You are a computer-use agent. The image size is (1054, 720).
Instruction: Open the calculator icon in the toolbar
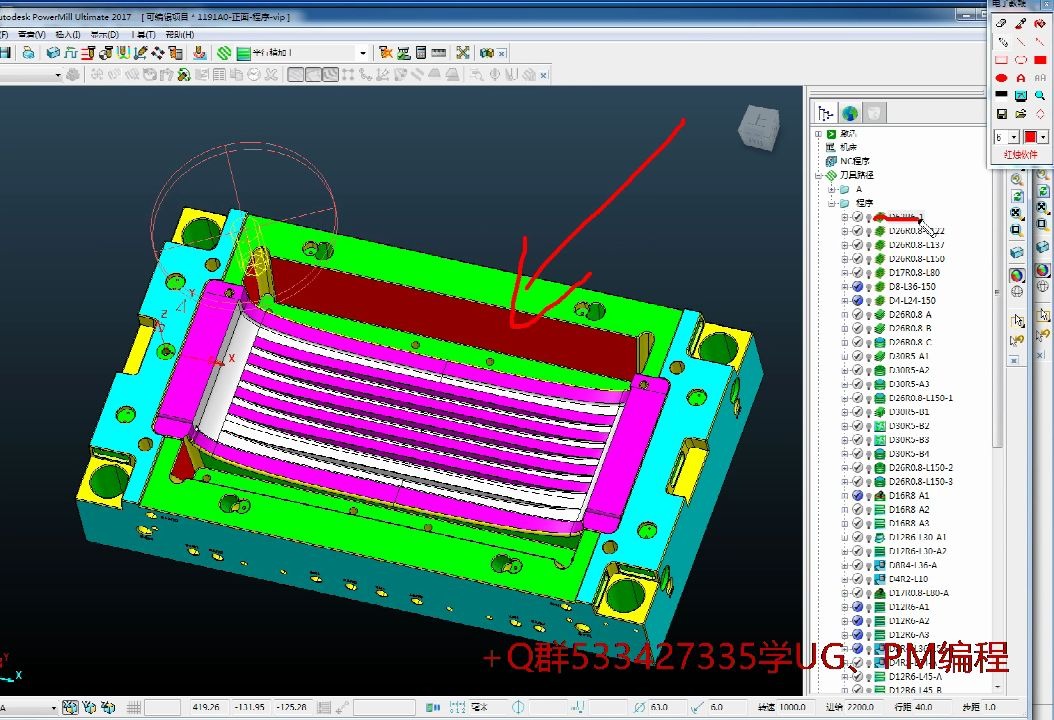click(x=421, y=52)
